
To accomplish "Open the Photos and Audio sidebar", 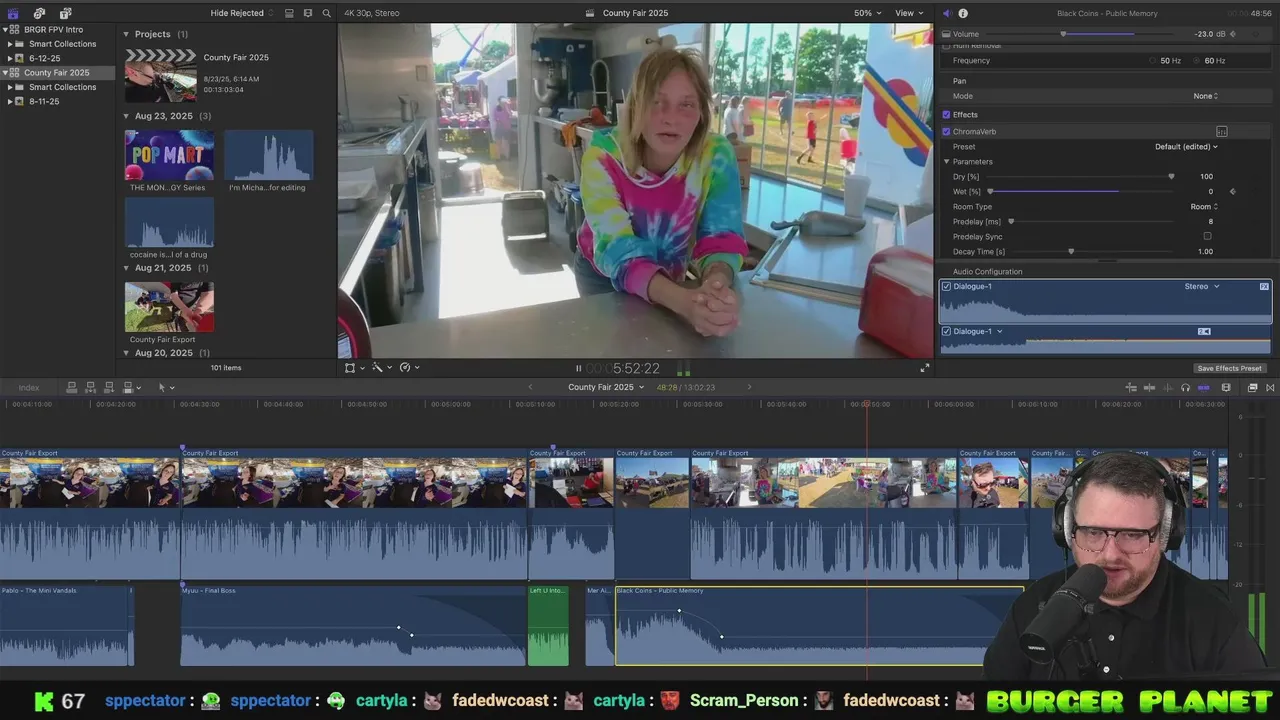I will coord(39,13).
